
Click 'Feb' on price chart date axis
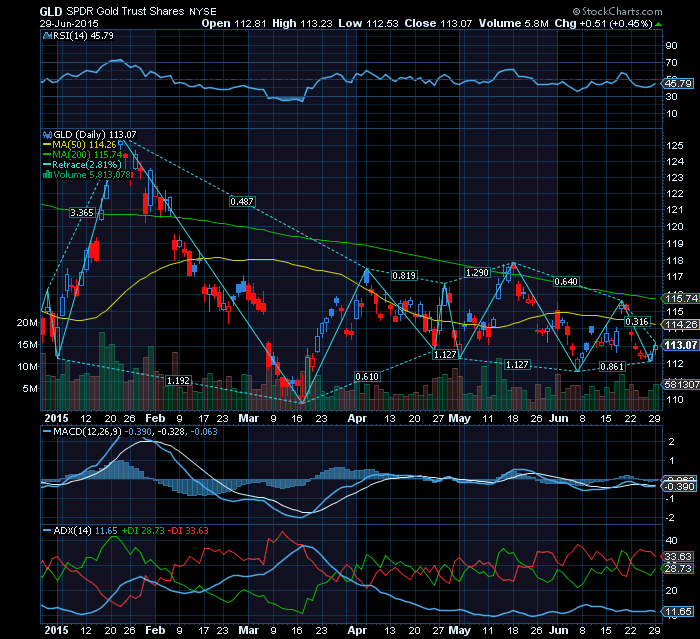(x=155, y=418)
